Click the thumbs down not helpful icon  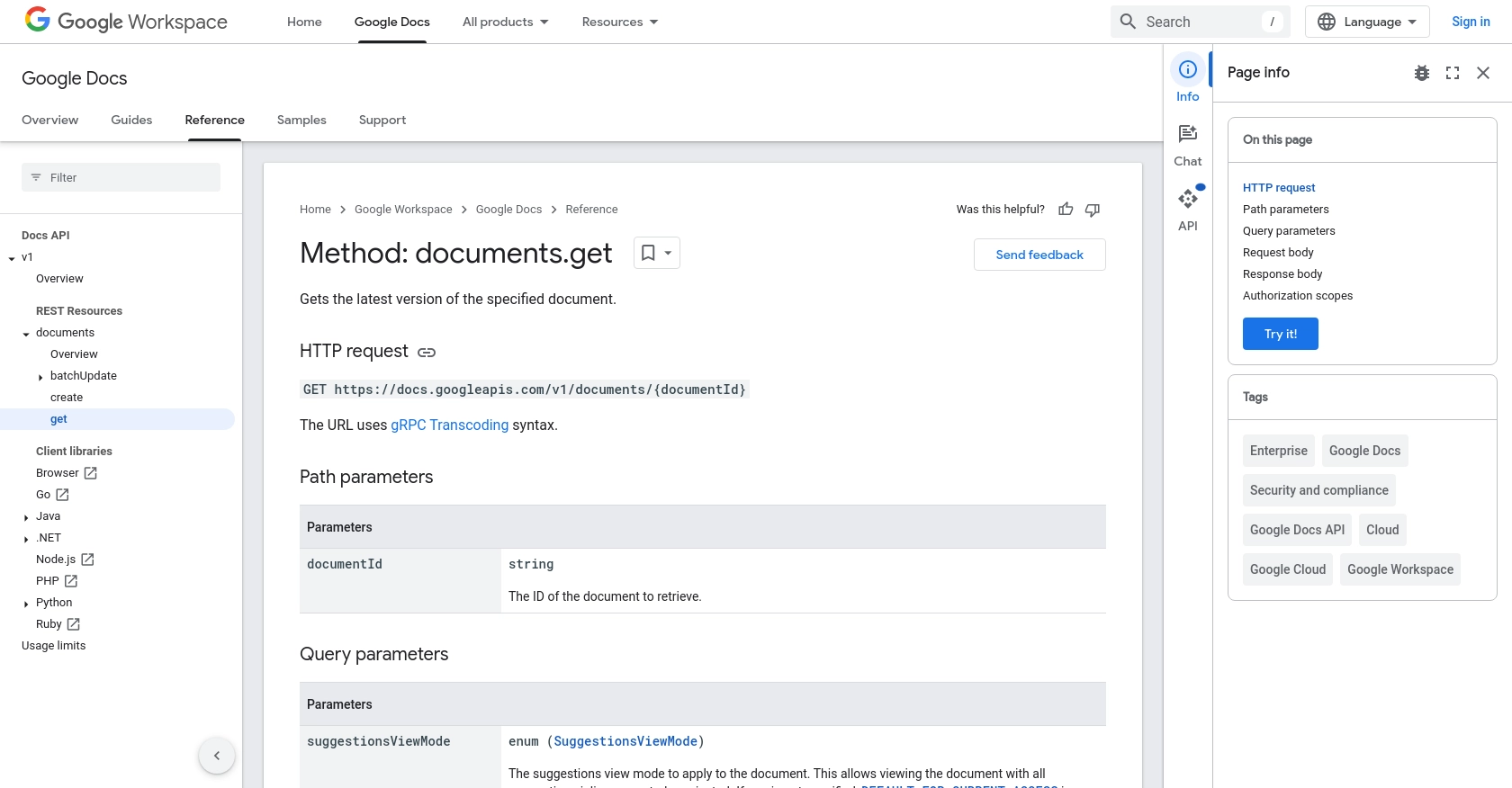[1093, 210]
